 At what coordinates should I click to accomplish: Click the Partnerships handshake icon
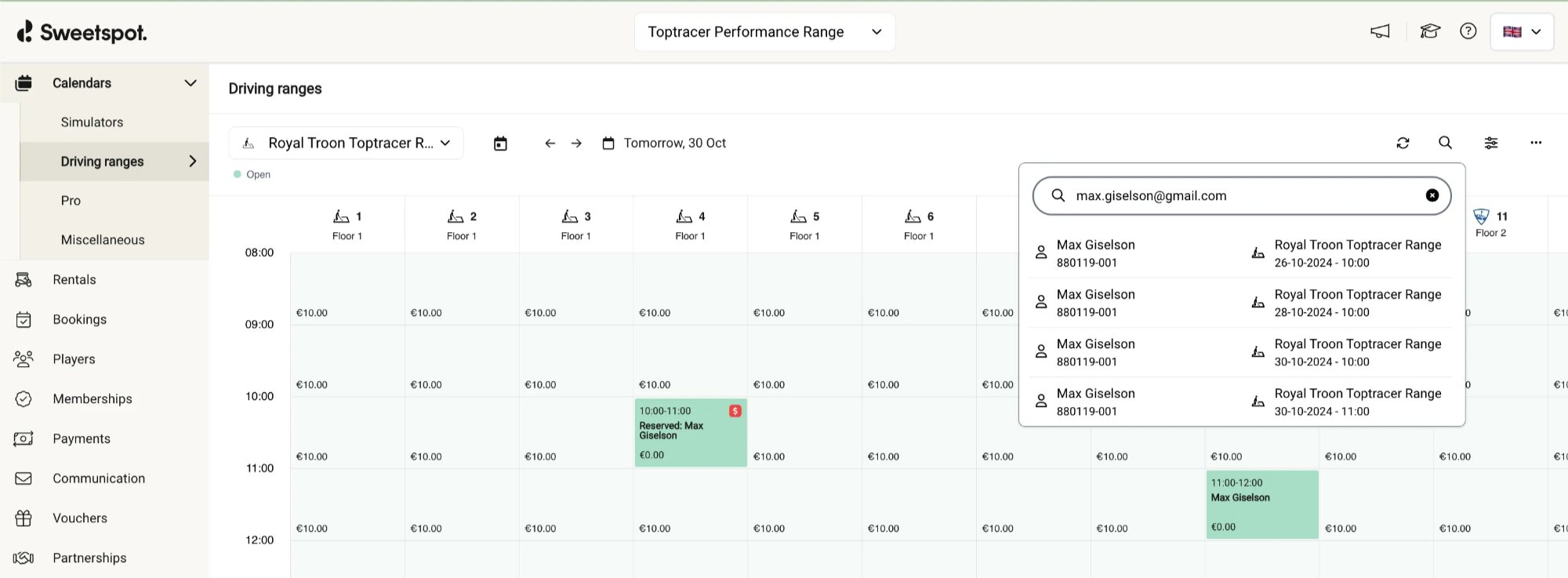24,558
